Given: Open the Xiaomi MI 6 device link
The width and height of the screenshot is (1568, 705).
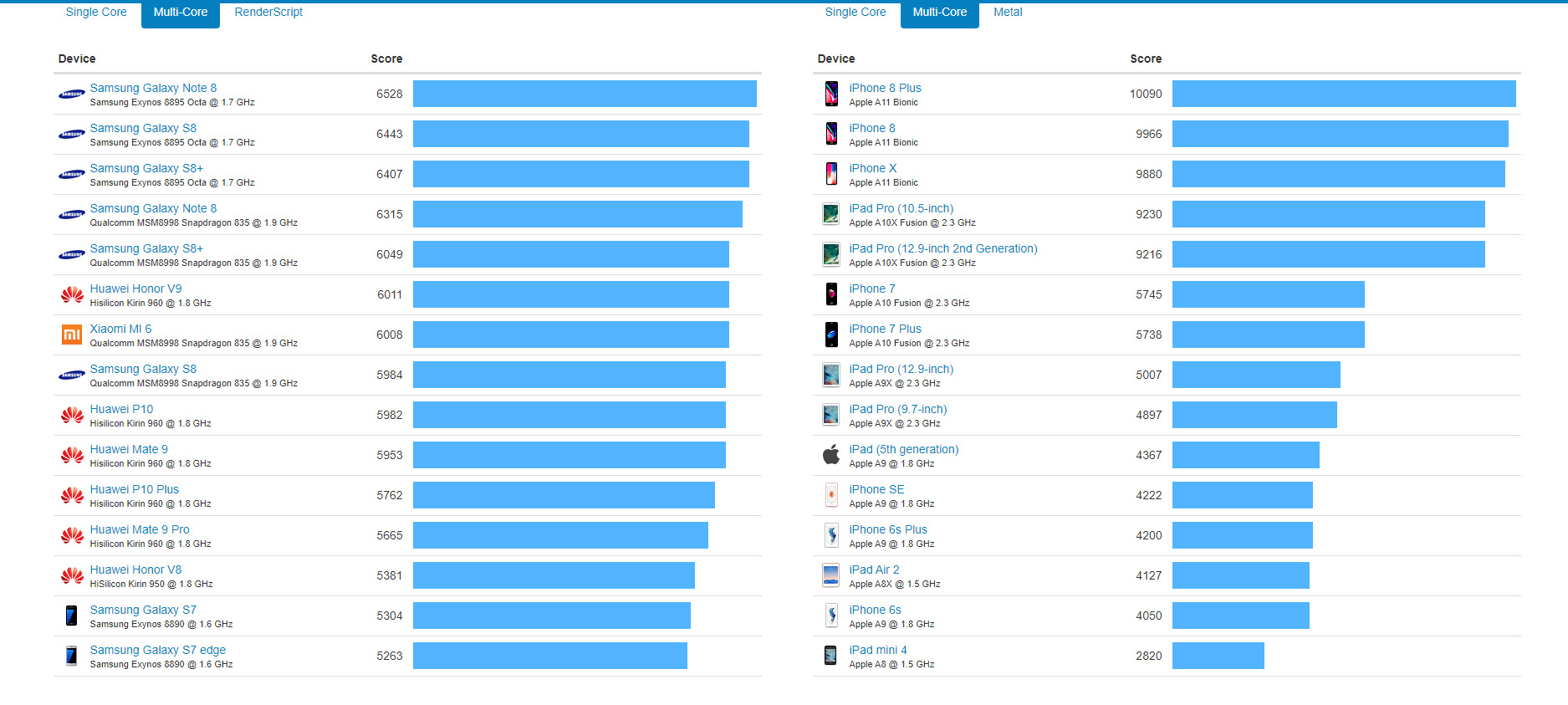Looking at the screenshot, I should point(120,329).
